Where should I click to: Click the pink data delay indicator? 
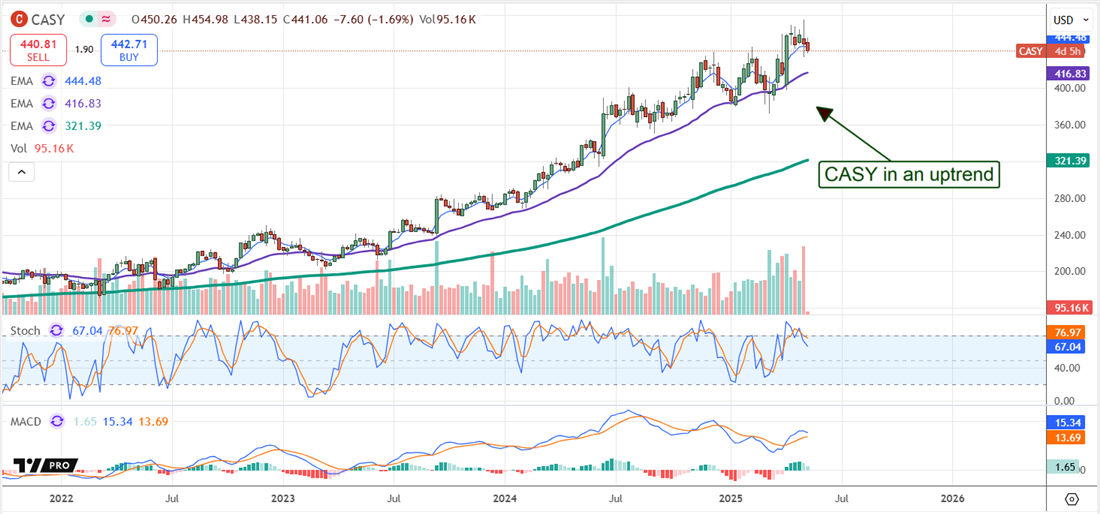pyautogui.click(x=107, y=18)
